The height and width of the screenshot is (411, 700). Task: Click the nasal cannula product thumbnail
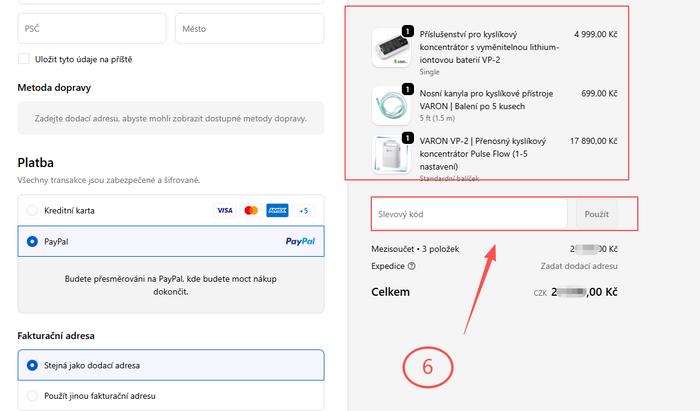click(391, 105)
